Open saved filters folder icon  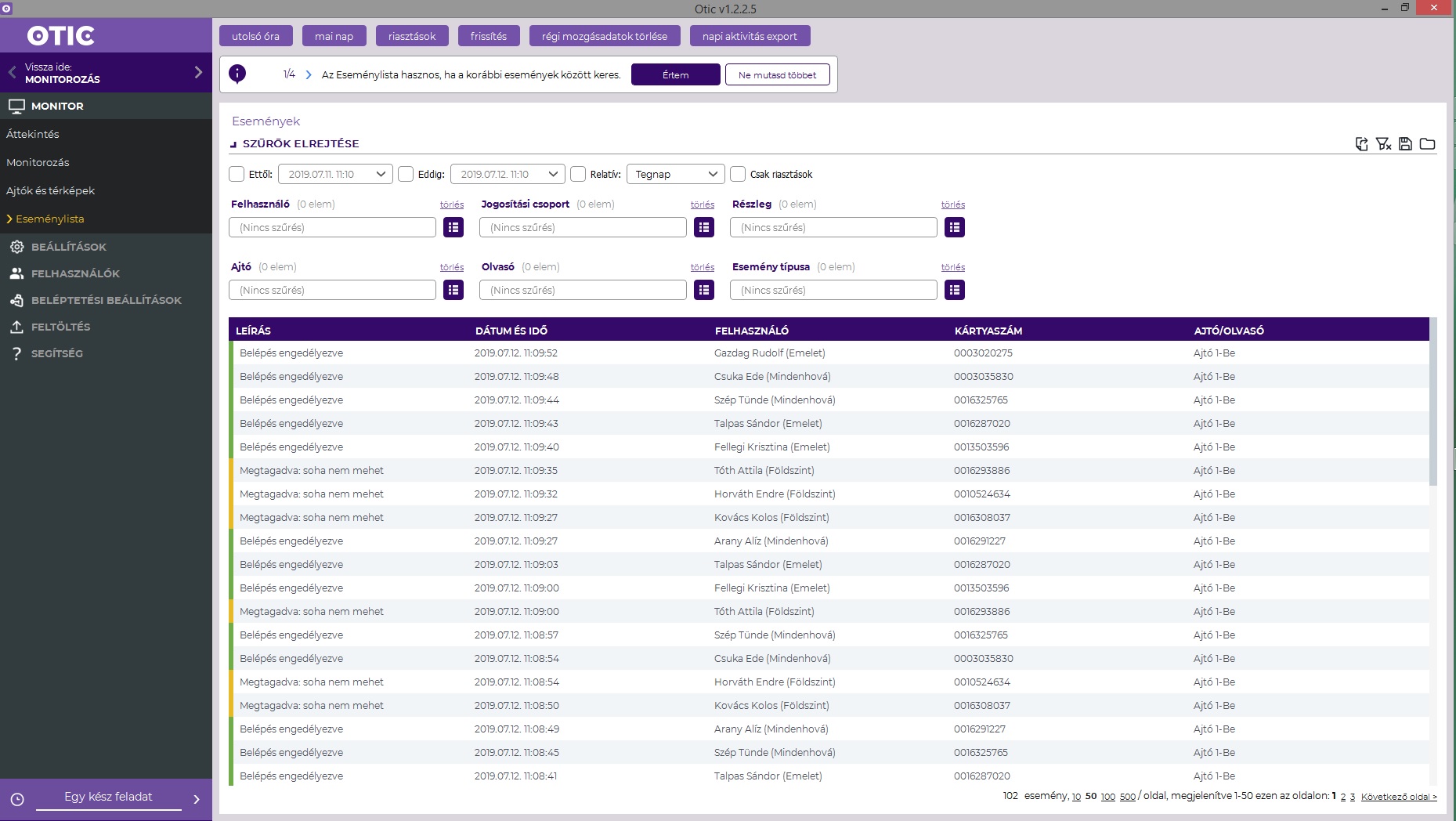click(x=1428, y=144)
